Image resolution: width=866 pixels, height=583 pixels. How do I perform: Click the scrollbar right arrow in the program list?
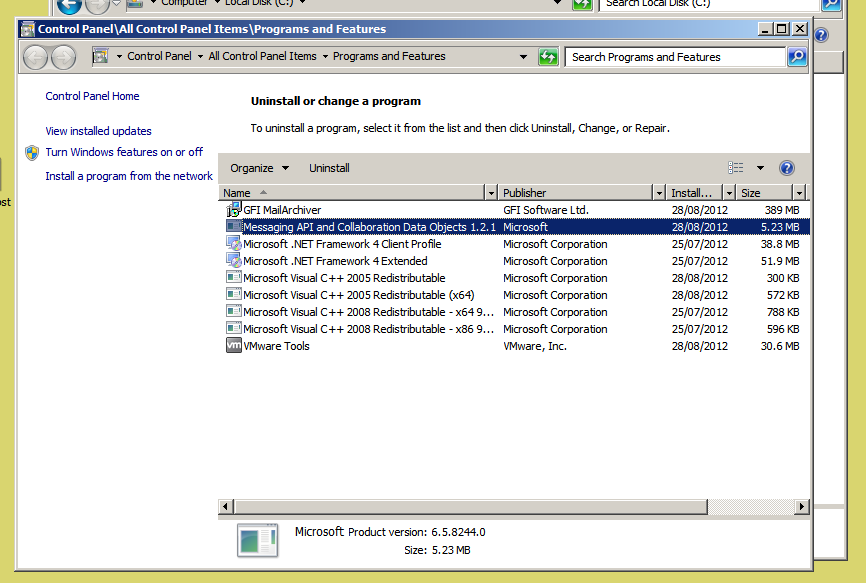(x=801, y=506)
